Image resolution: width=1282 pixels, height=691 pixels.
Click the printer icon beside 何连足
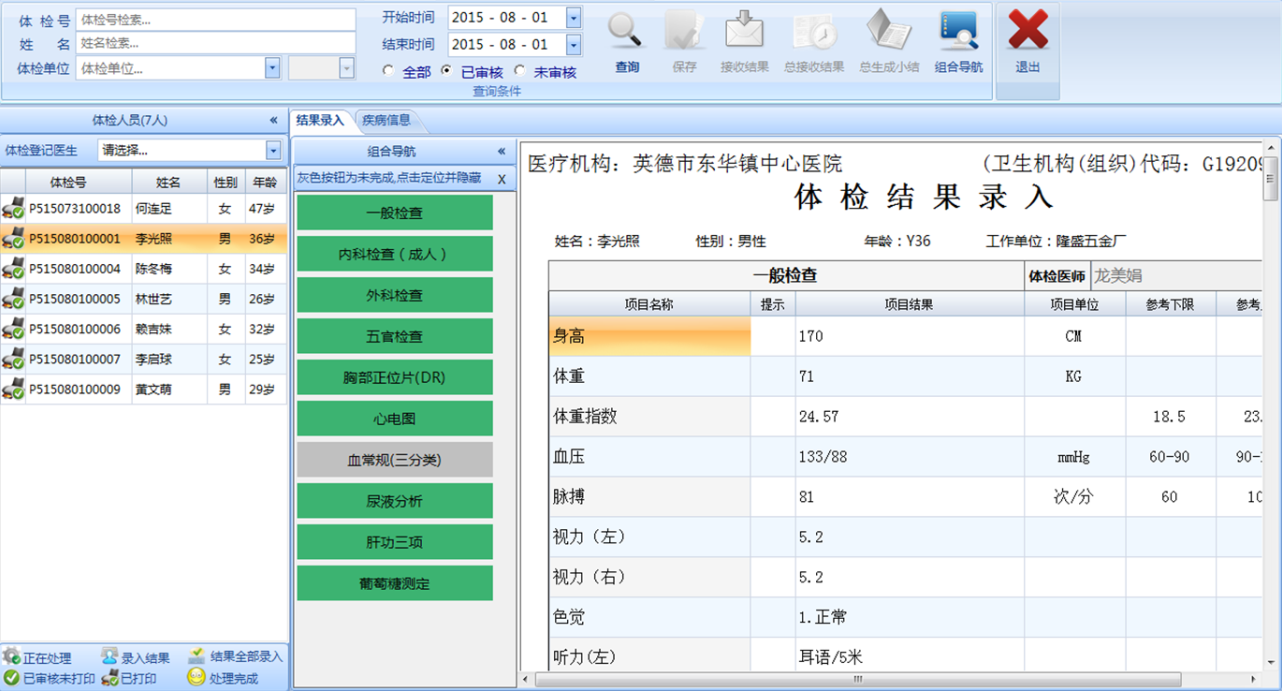[13, 209]
